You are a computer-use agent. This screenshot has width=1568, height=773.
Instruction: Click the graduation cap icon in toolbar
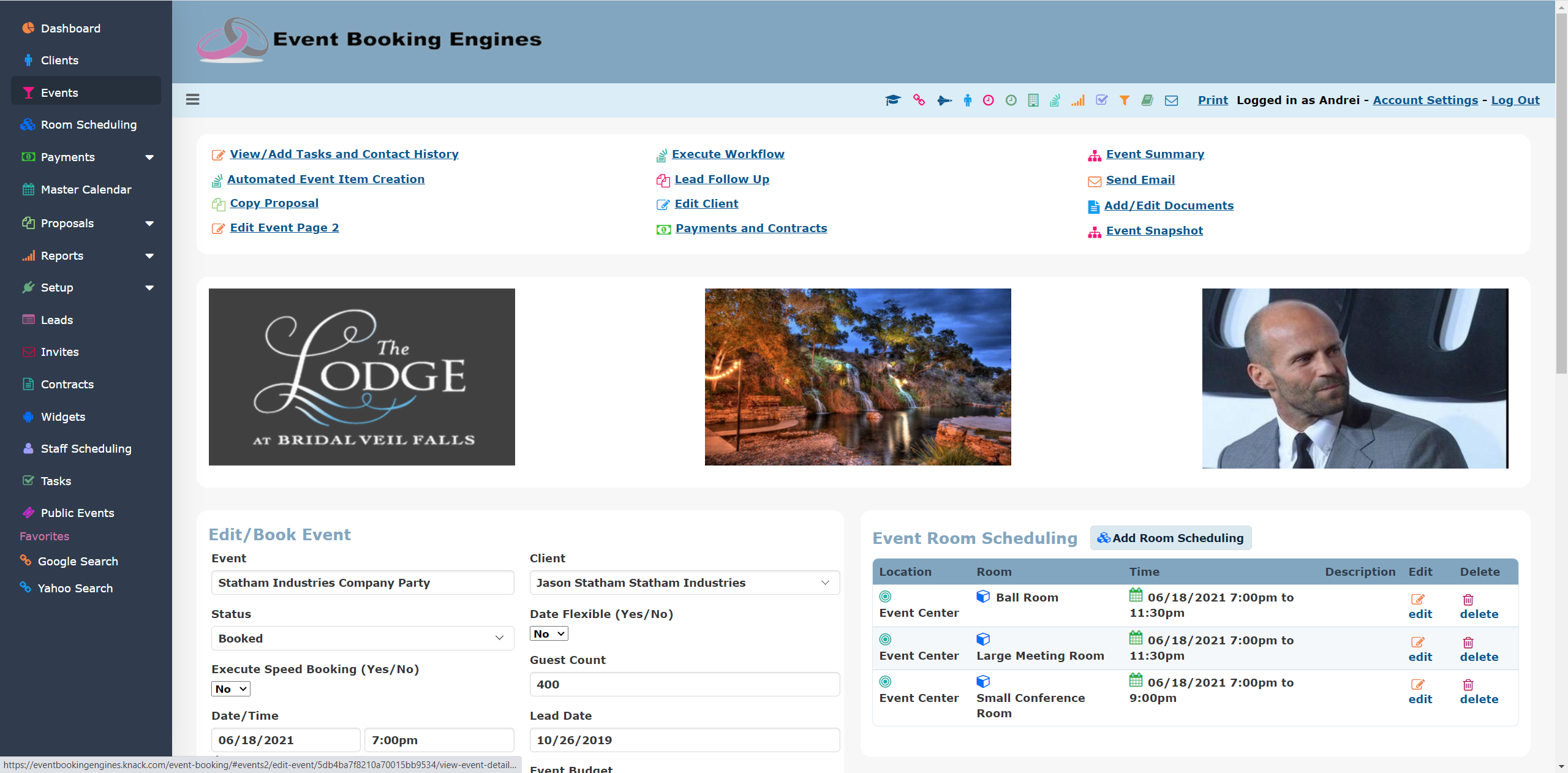pos(892,100)
